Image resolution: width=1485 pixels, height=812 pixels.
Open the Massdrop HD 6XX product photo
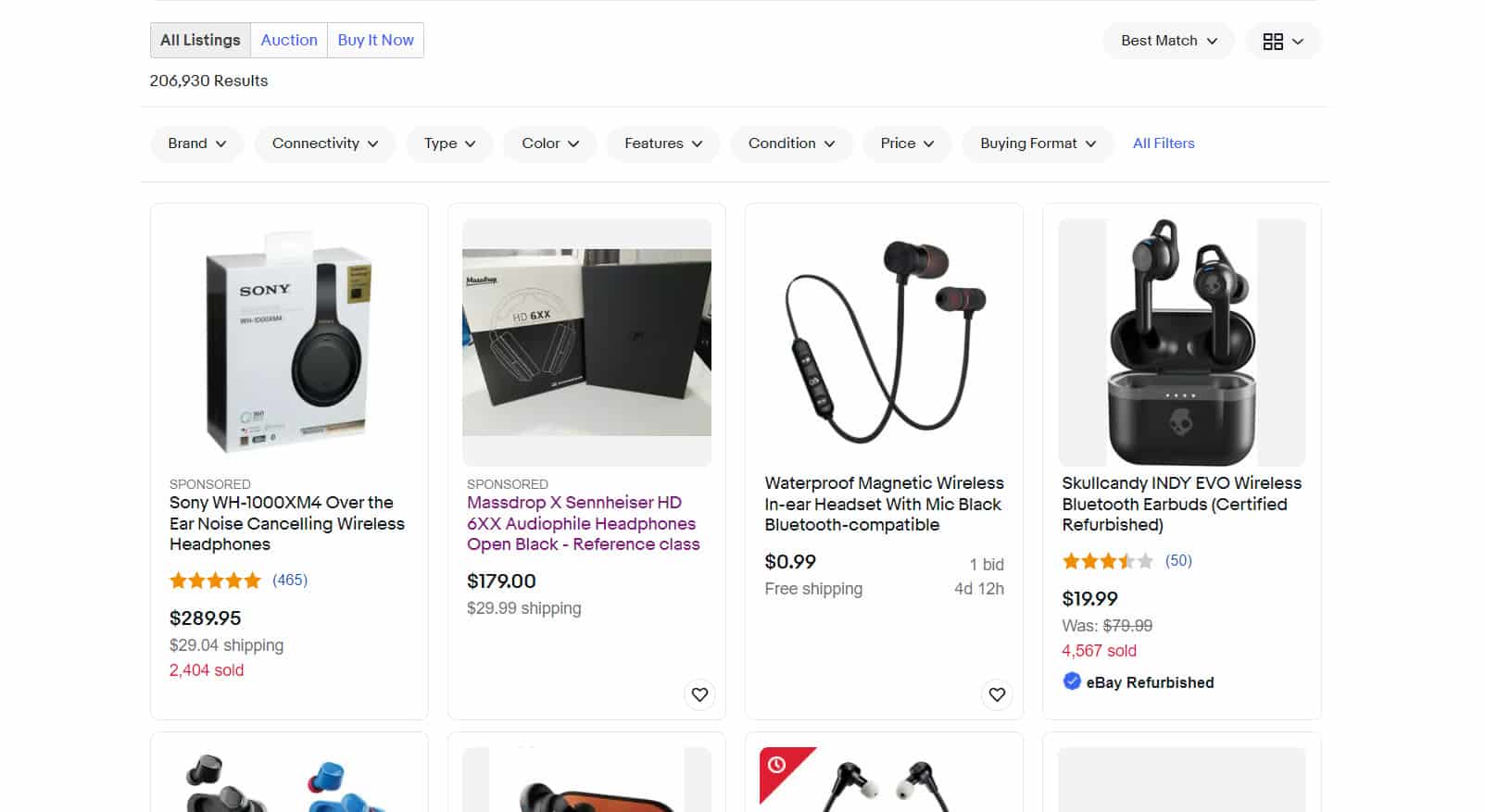point(586,343)
